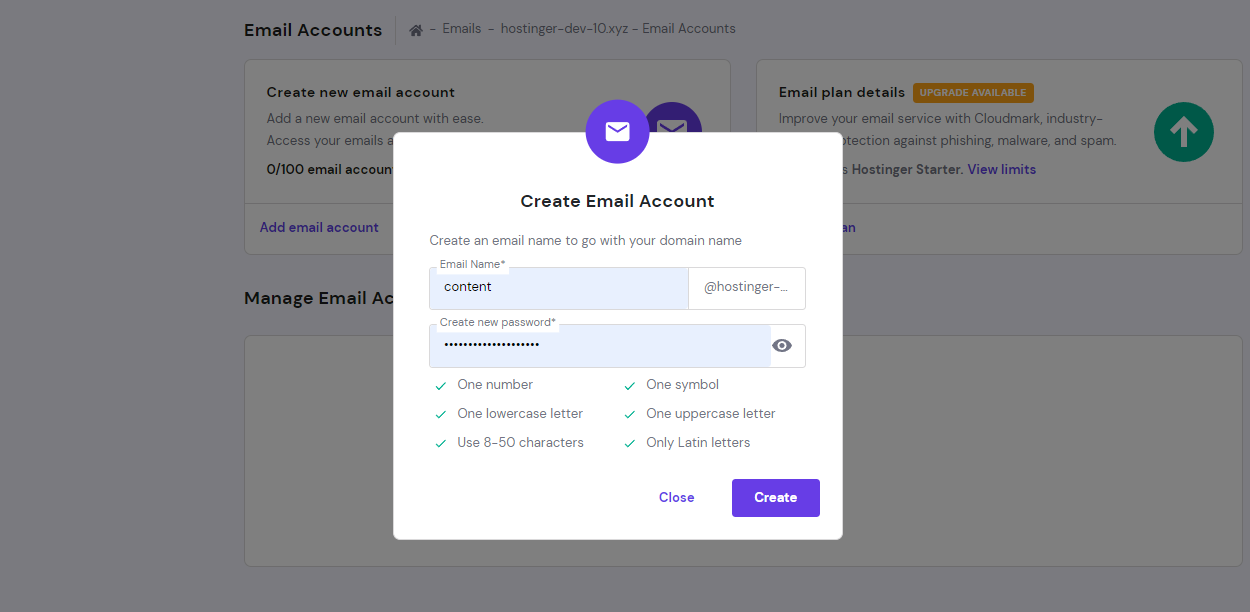Close the Create Email Account dialog
Viewport: 1250px width, 612px height.
[x=676, y=498]
